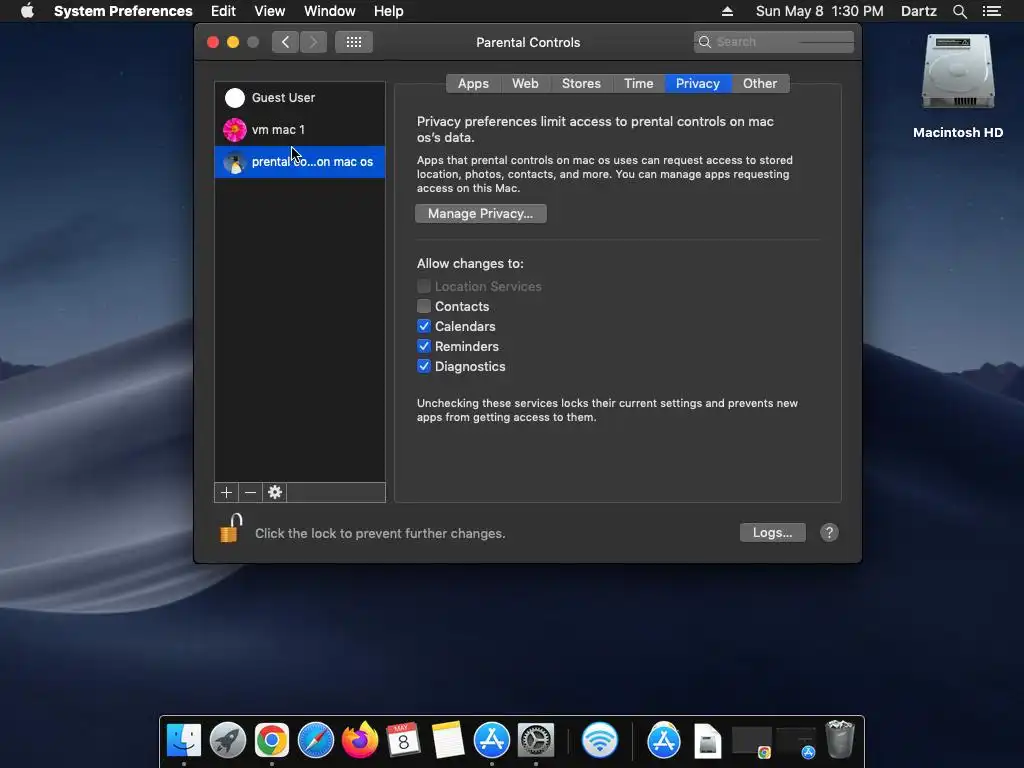Open Safari in the Dock
Viewport: 1024px width, 768px height.
tap(316, 741)
